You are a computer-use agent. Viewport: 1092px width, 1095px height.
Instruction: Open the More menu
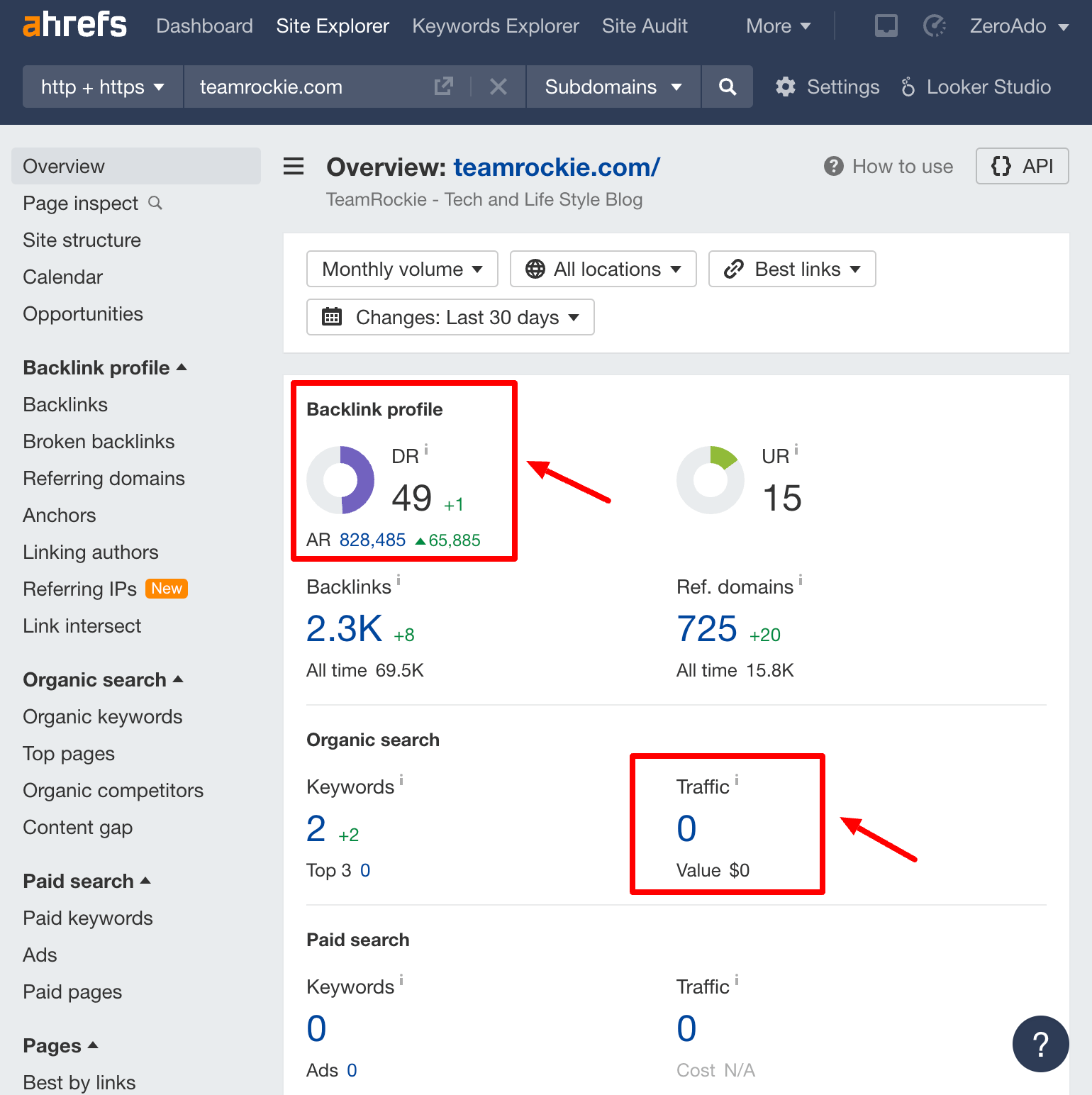click(778, 26)
